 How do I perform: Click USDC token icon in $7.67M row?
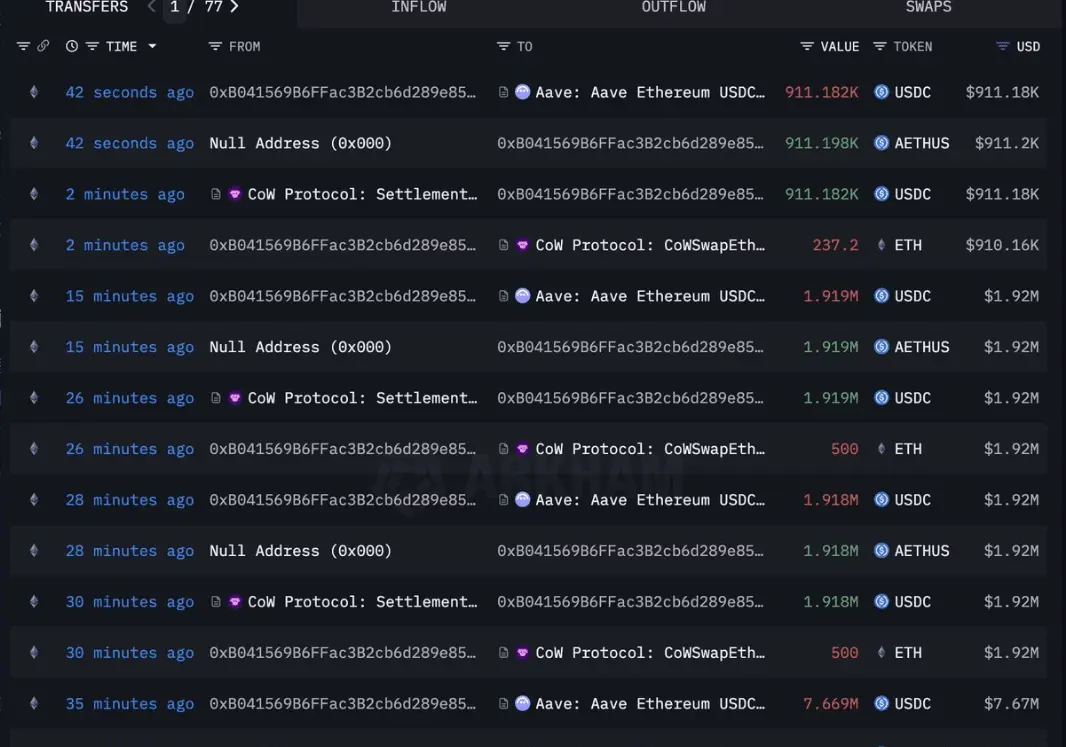(x=881, y=703)
